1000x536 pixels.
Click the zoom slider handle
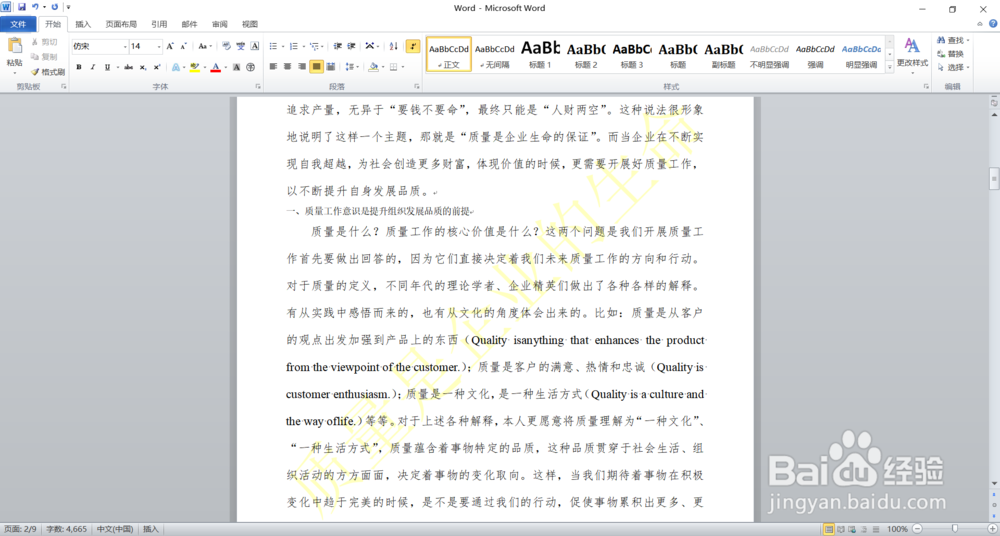pos(954,529)
